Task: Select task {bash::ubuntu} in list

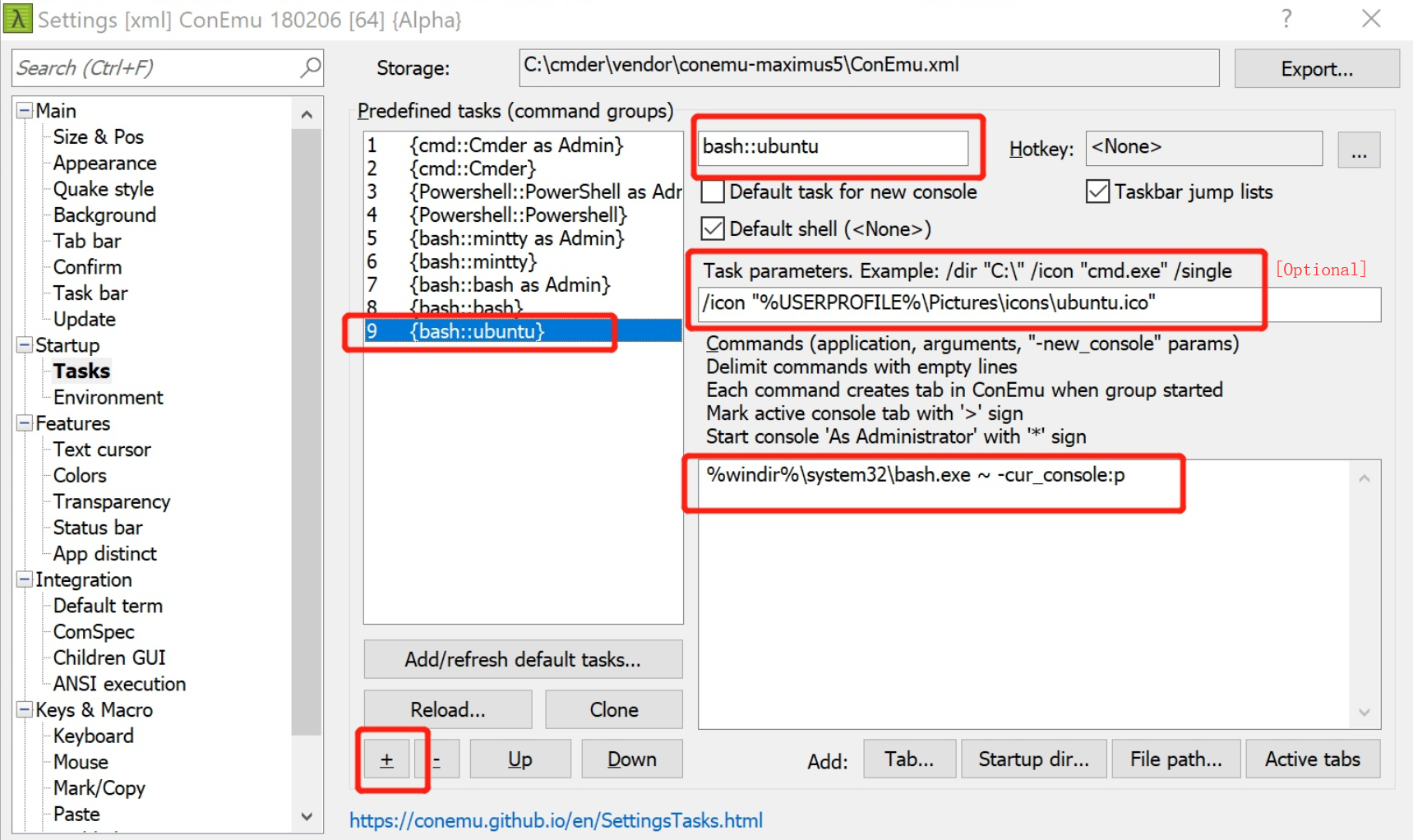Action: [x=523, y=331]
